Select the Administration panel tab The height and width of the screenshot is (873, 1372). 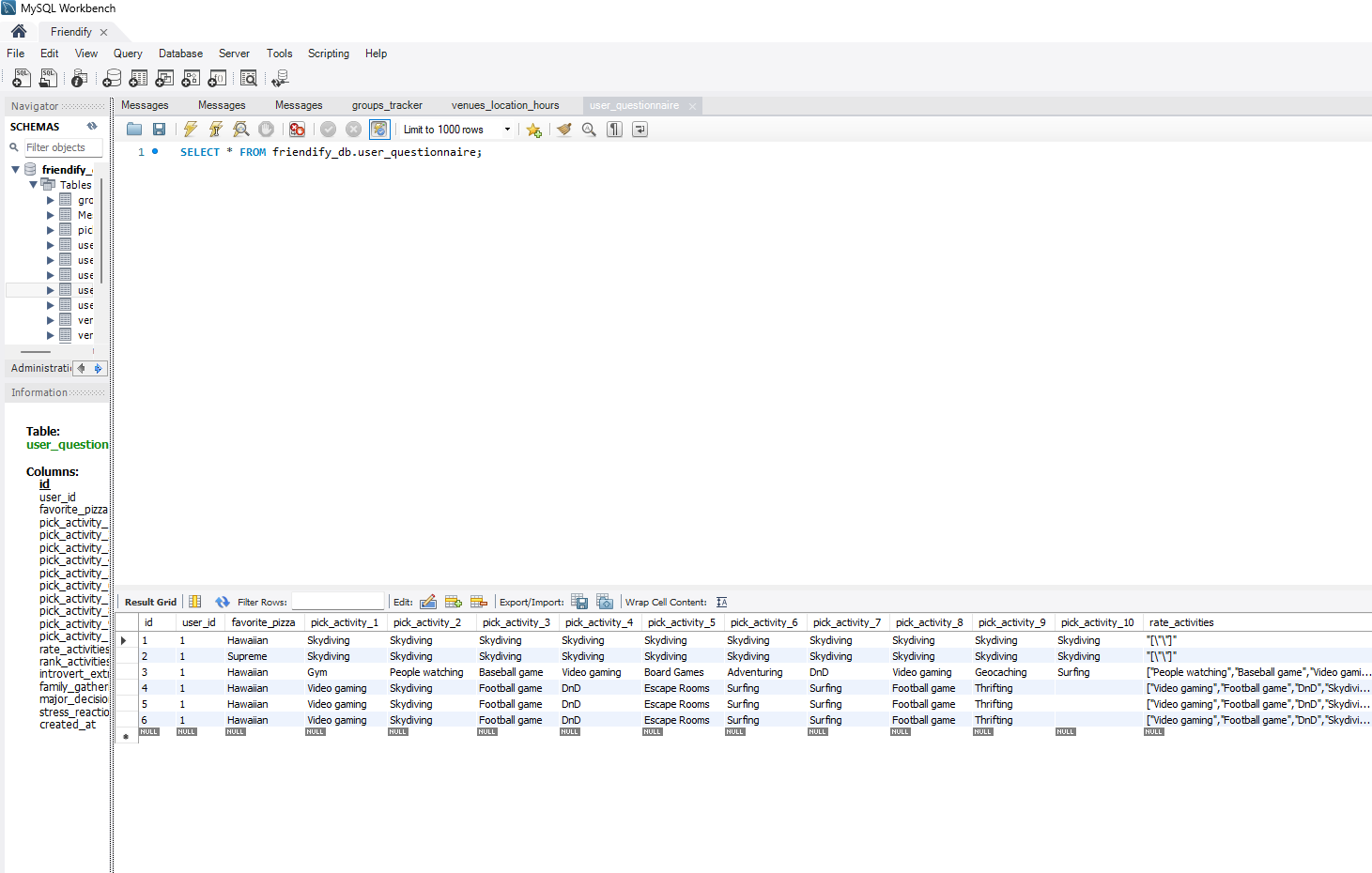click(41, 368)
